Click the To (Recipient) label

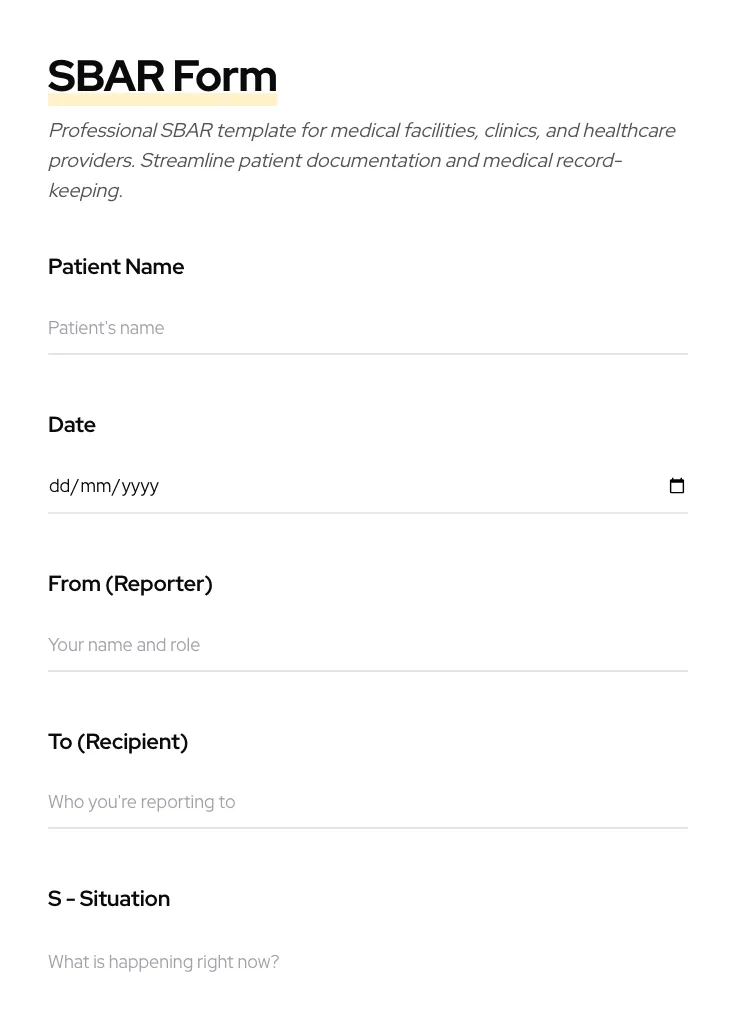coord(118,742)
